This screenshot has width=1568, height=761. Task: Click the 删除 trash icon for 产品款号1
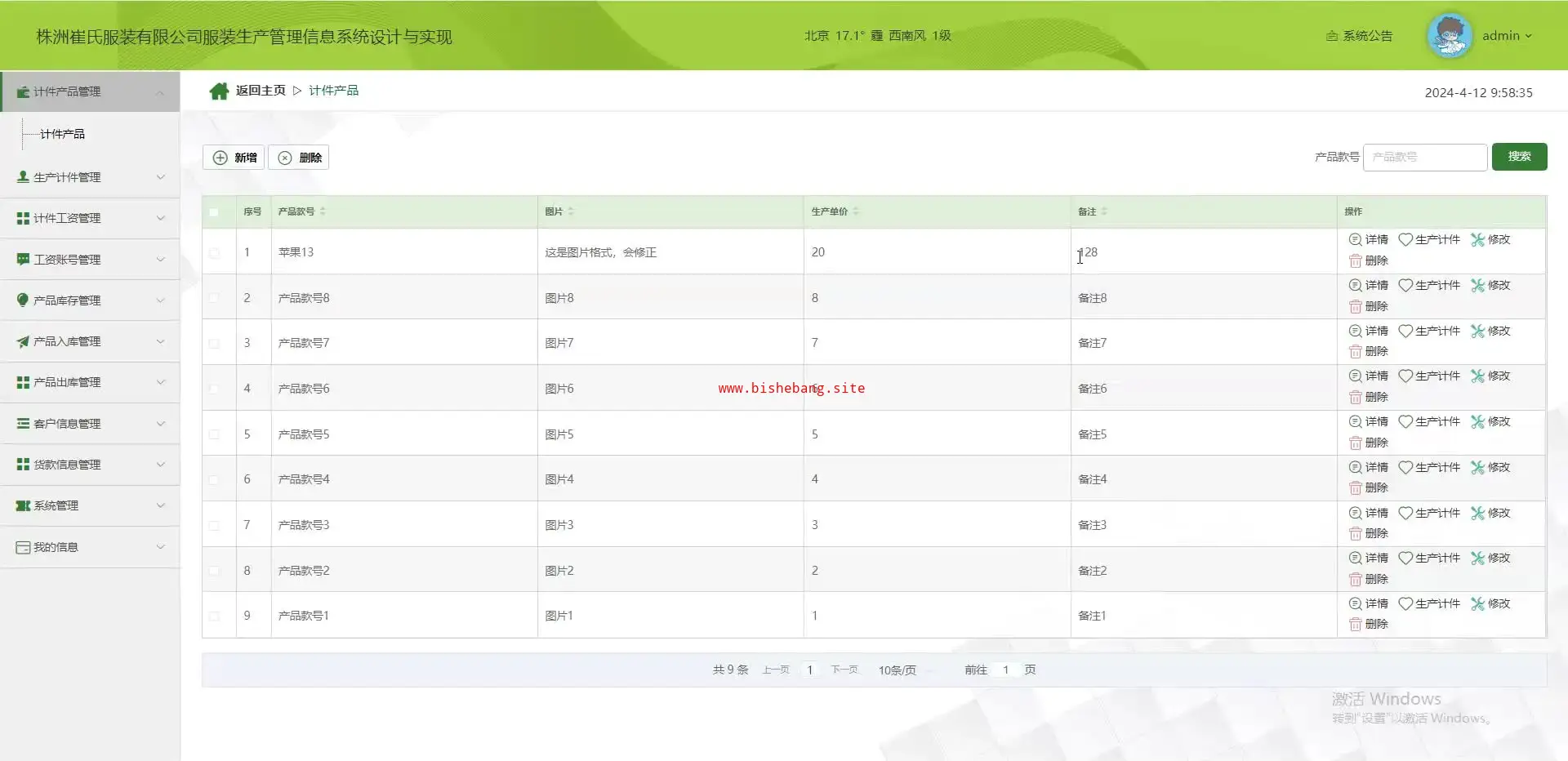coord(1355,624)
